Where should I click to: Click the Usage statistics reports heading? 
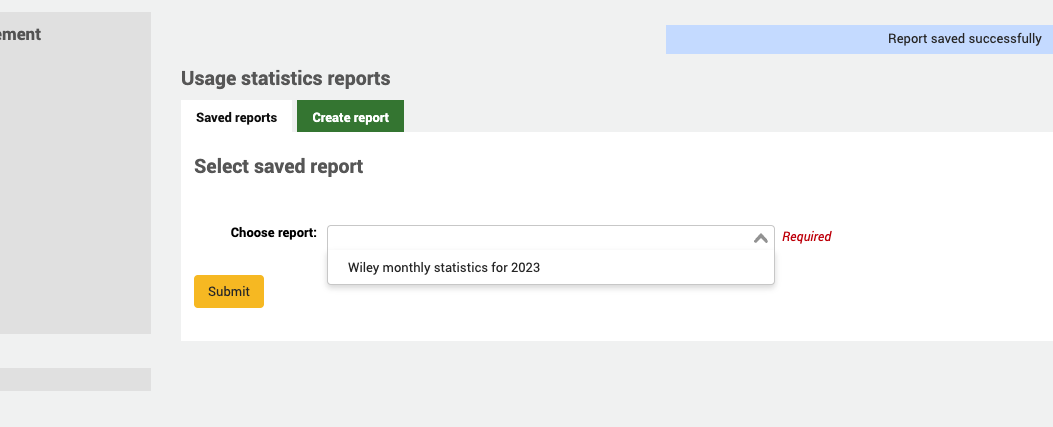click(x=285, y=78)
